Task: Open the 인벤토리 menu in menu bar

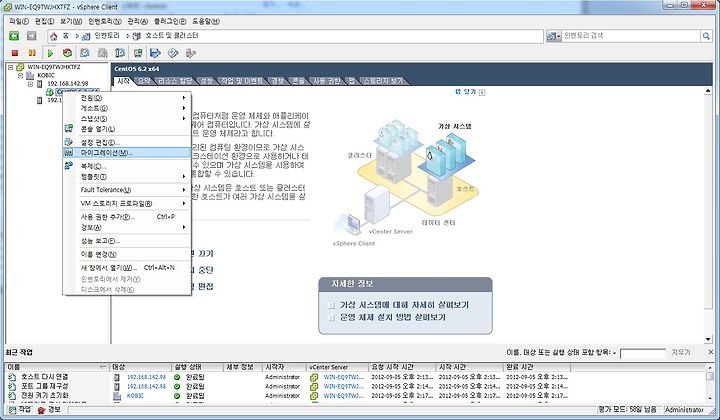Action: (105, 22)
